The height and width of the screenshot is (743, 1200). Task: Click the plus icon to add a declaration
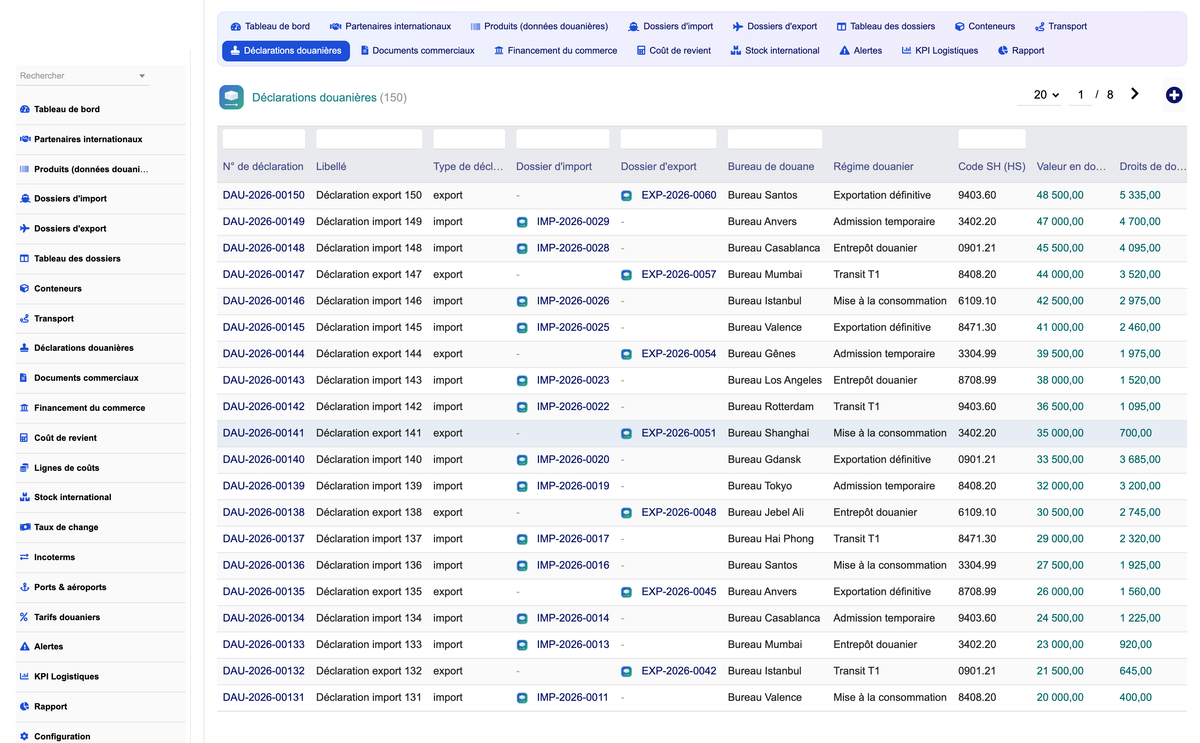click(1174, 95)
